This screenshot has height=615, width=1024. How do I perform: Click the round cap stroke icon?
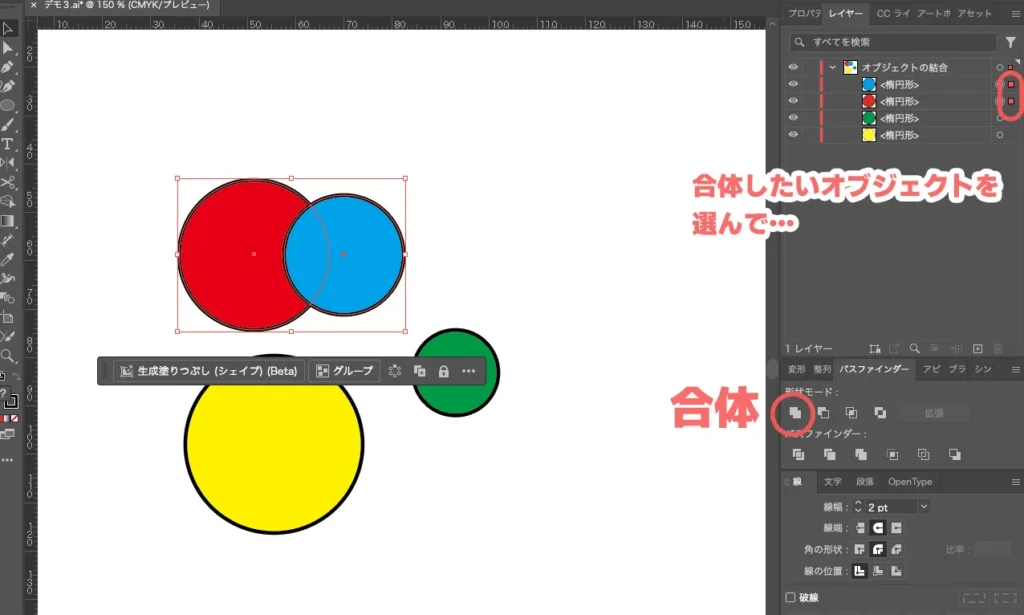[876, 527]
